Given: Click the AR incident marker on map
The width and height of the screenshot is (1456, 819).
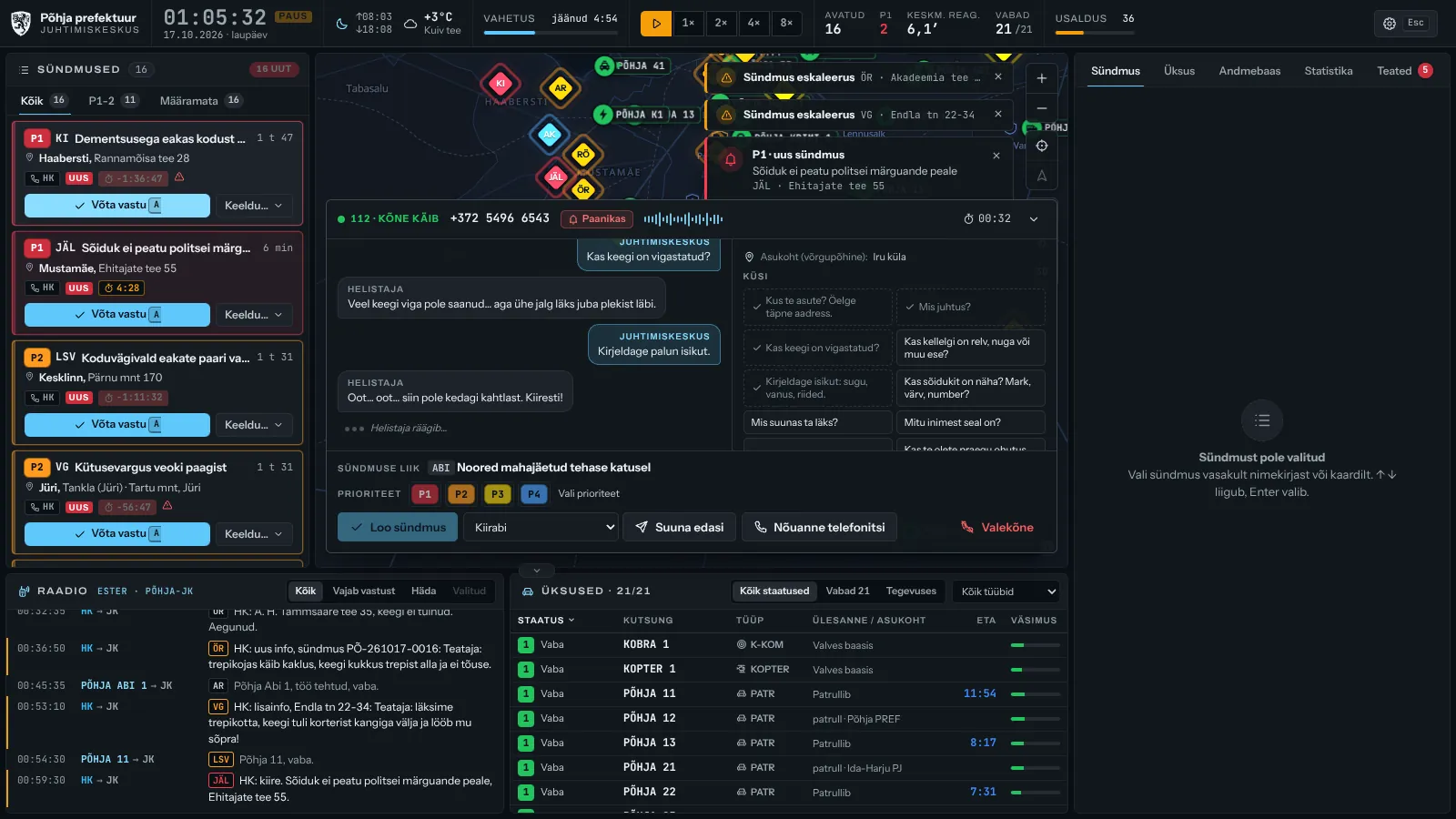Looking at the screenshot, I should pos(561,88).
